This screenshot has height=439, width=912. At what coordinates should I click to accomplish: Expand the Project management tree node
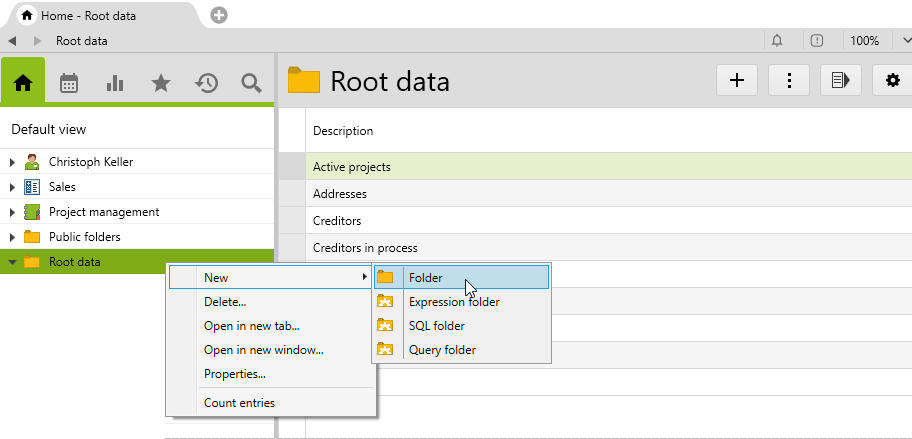(x=12, y=212)
